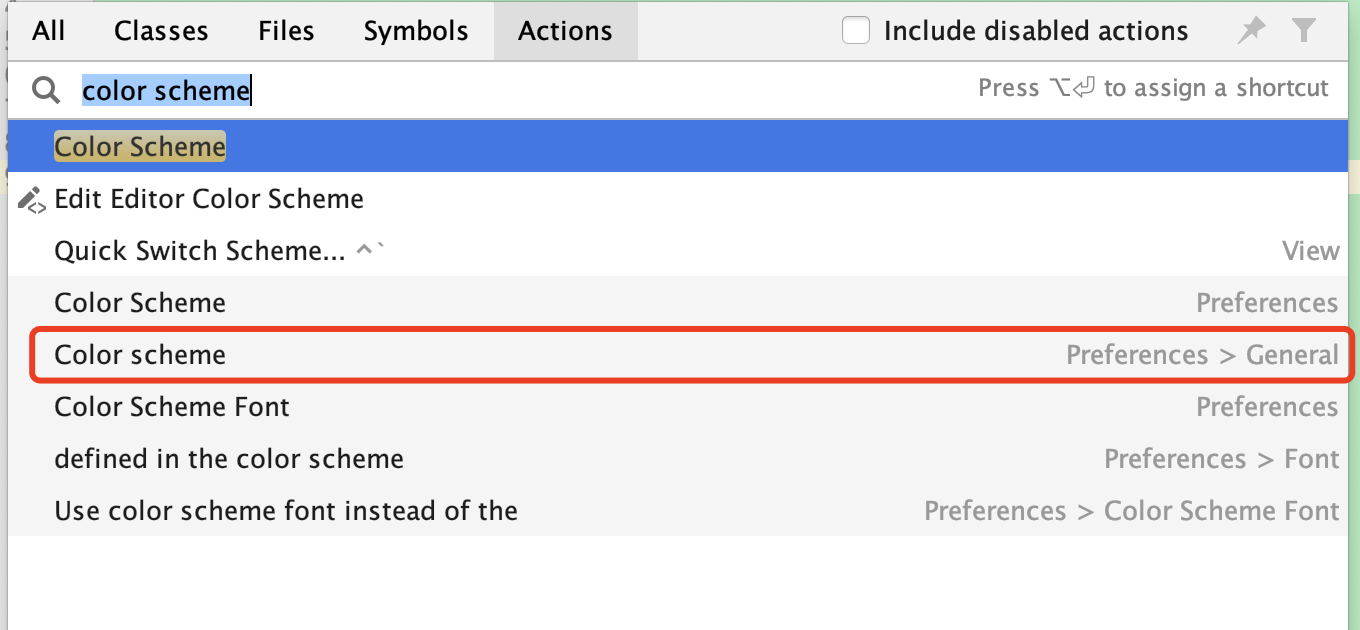Select the highlighted Color Scheme result

pos(140,146)
